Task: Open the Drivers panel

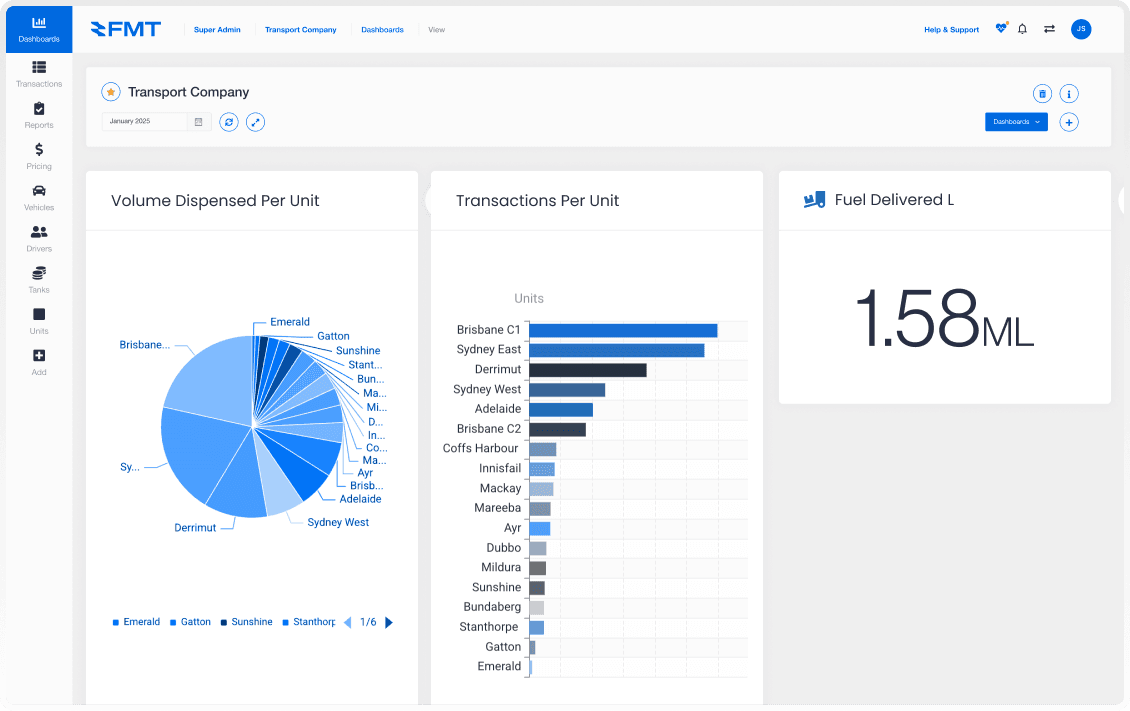Action: pos(38,236)
